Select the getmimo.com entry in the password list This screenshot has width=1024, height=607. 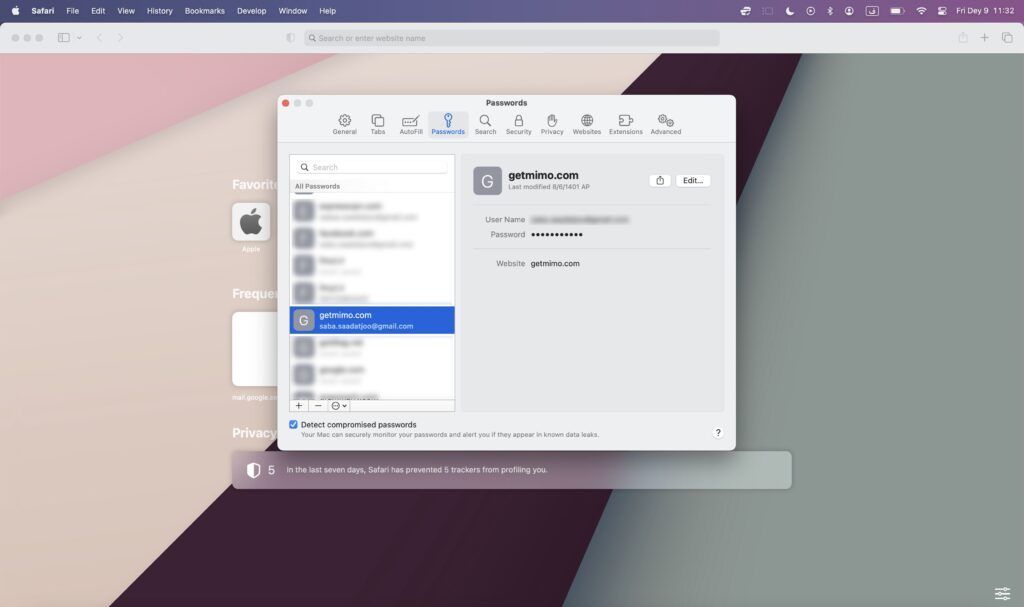coord(372,320)
